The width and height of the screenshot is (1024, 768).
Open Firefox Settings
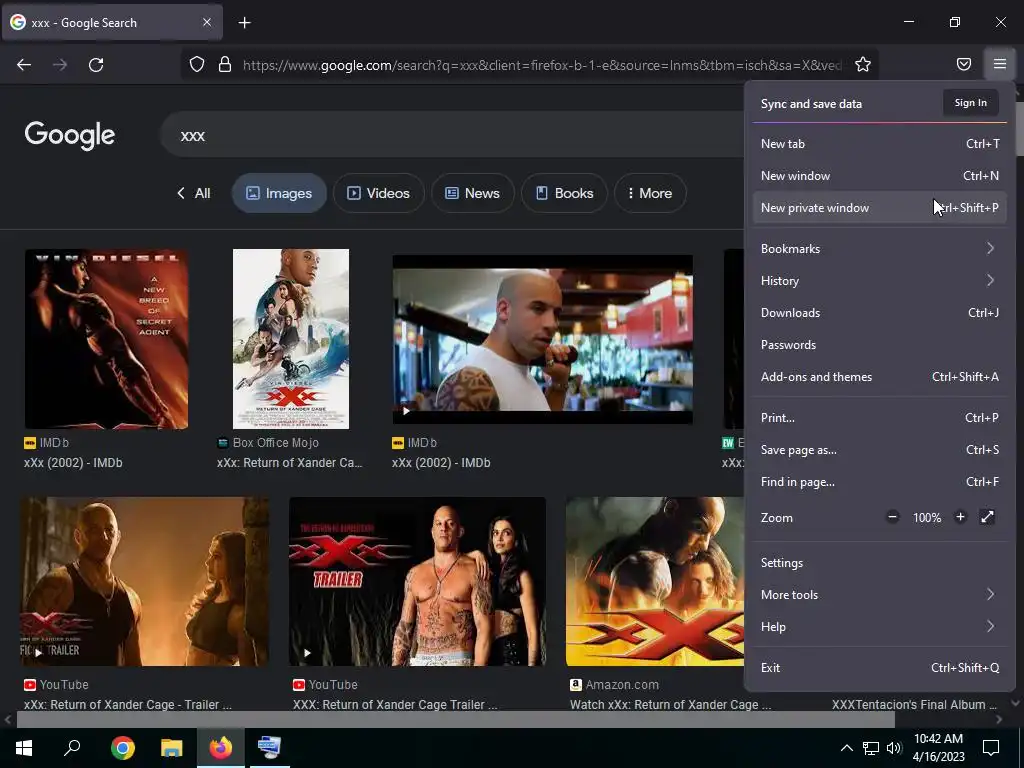tap(880, 563)
